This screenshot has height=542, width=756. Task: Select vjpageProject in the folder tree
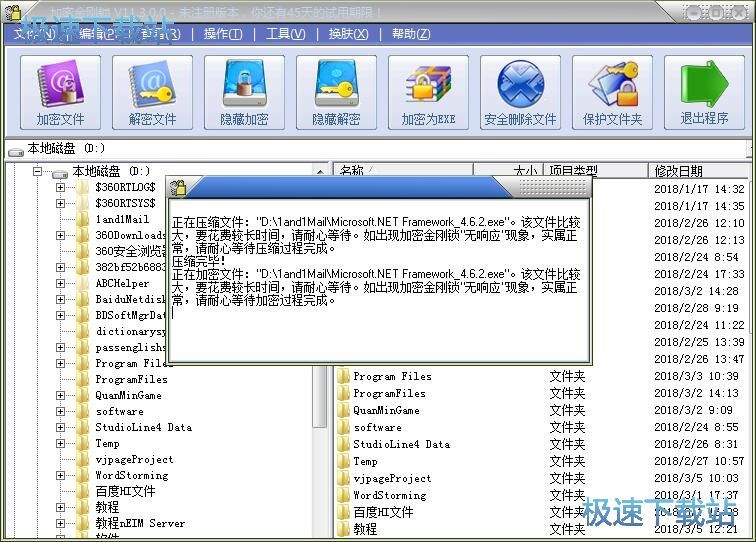pyautogui.click(x=134, y=460)
